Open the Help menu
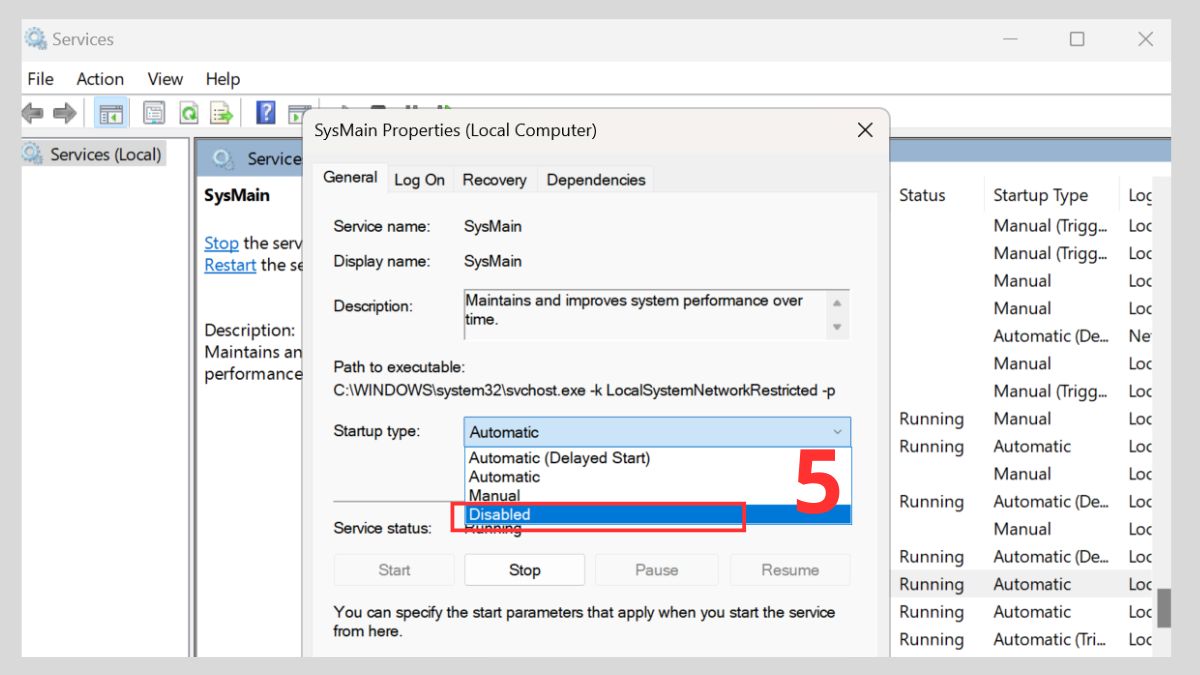This screenshot has width=1200, height=675. coord(223,79)
